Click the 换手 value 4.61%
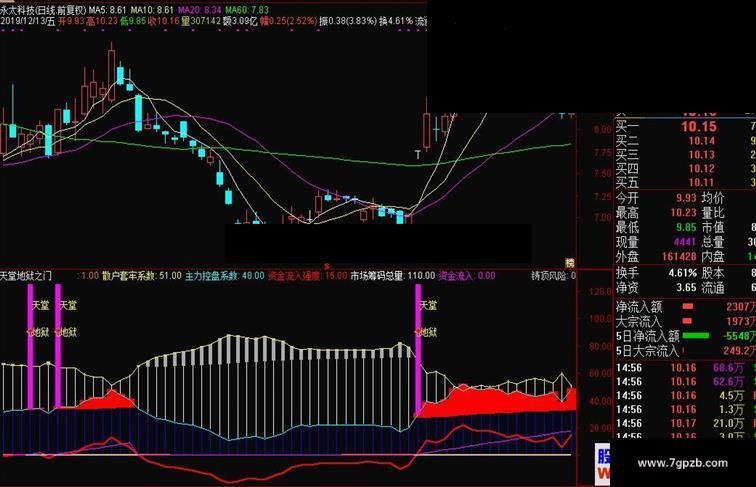The height and width of the screenshot is (487, 756). (x=682, y=273)
